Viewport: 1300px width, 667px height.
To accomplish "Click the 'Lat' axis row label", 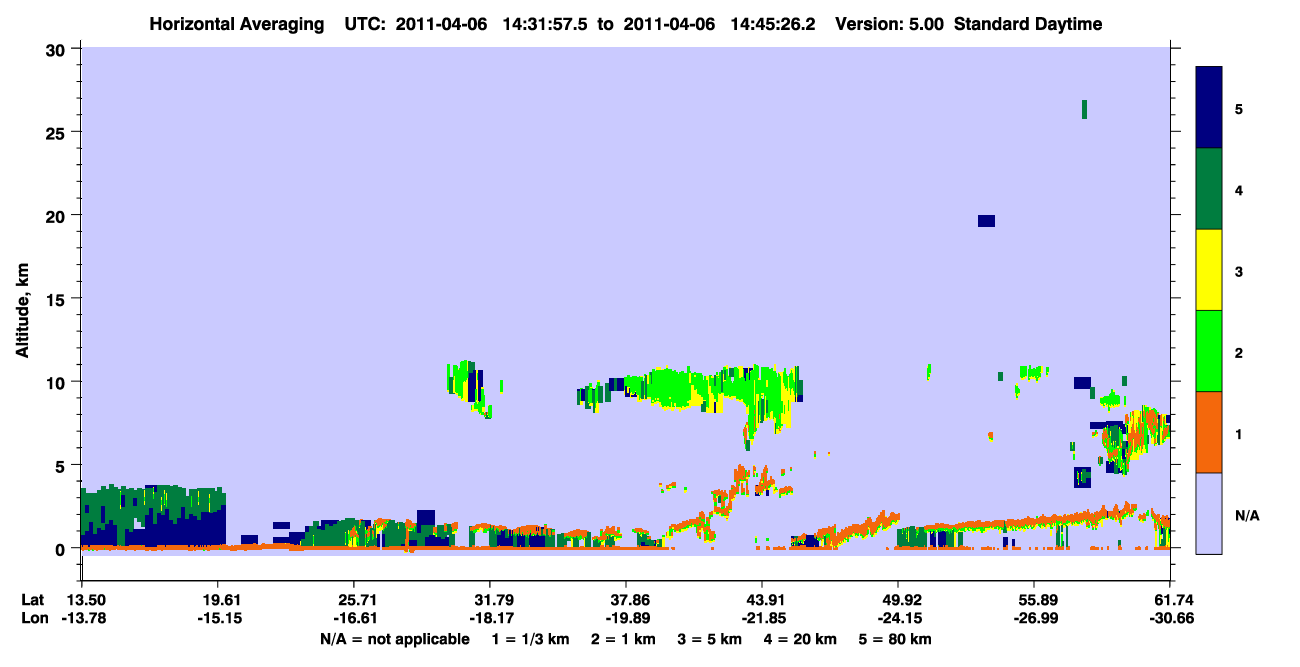I will (x=32, y=600).
